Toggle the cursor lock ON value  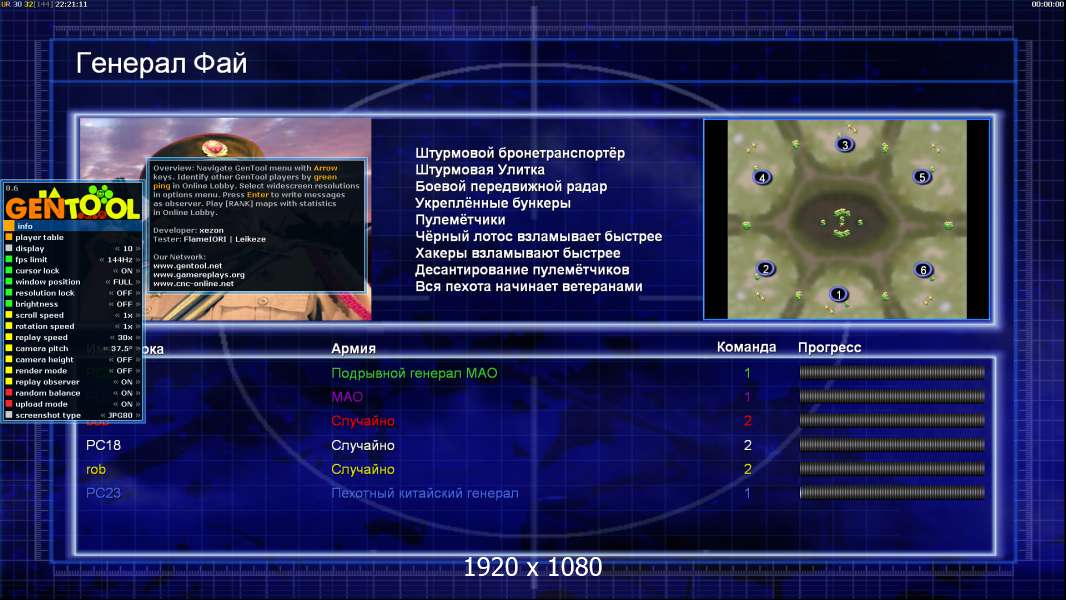point(126,270)
